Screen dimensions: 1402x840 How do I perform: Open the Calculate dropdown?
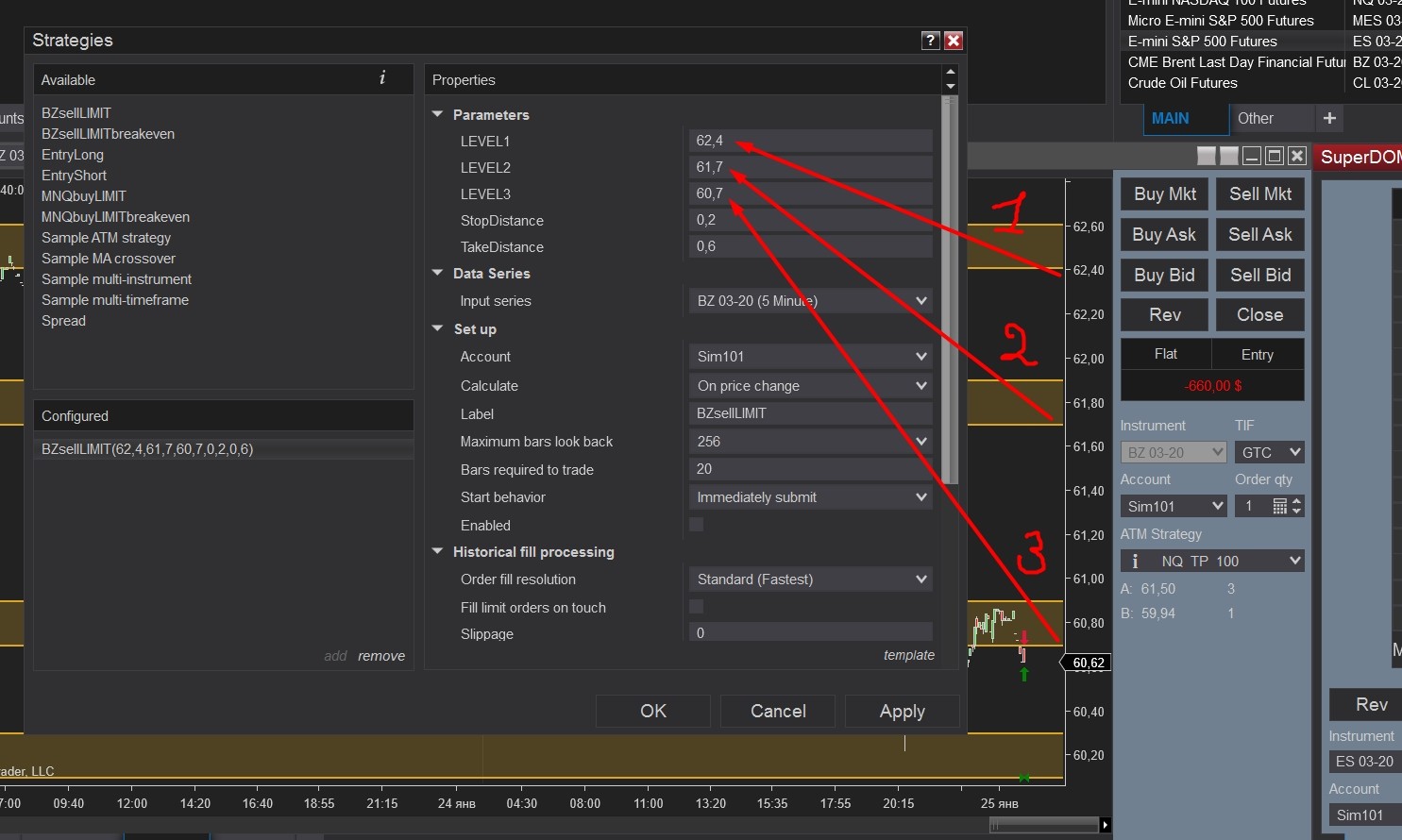(811, 386)
